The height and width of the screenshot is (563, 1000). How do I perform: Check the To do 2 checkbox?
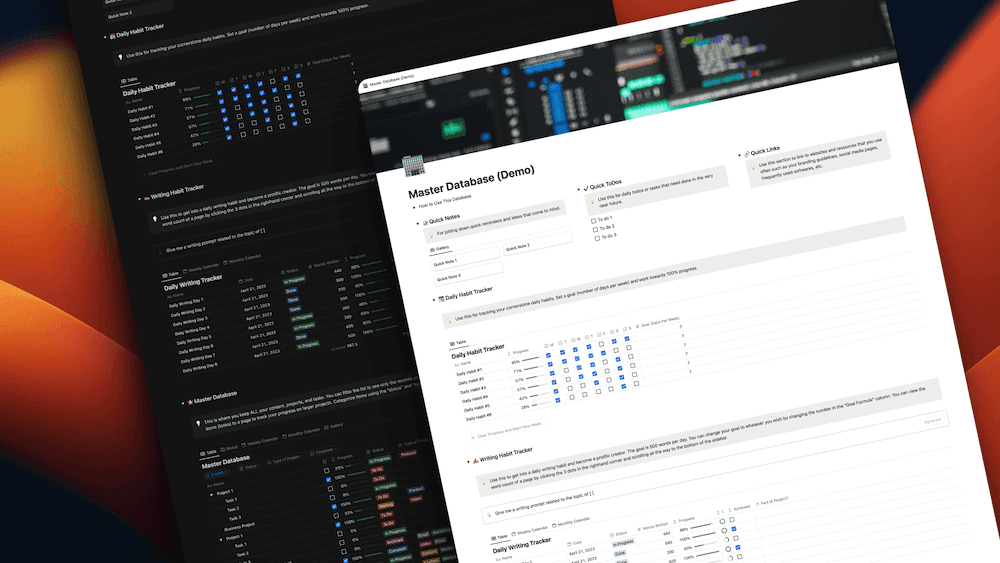[x=595, y=230]
